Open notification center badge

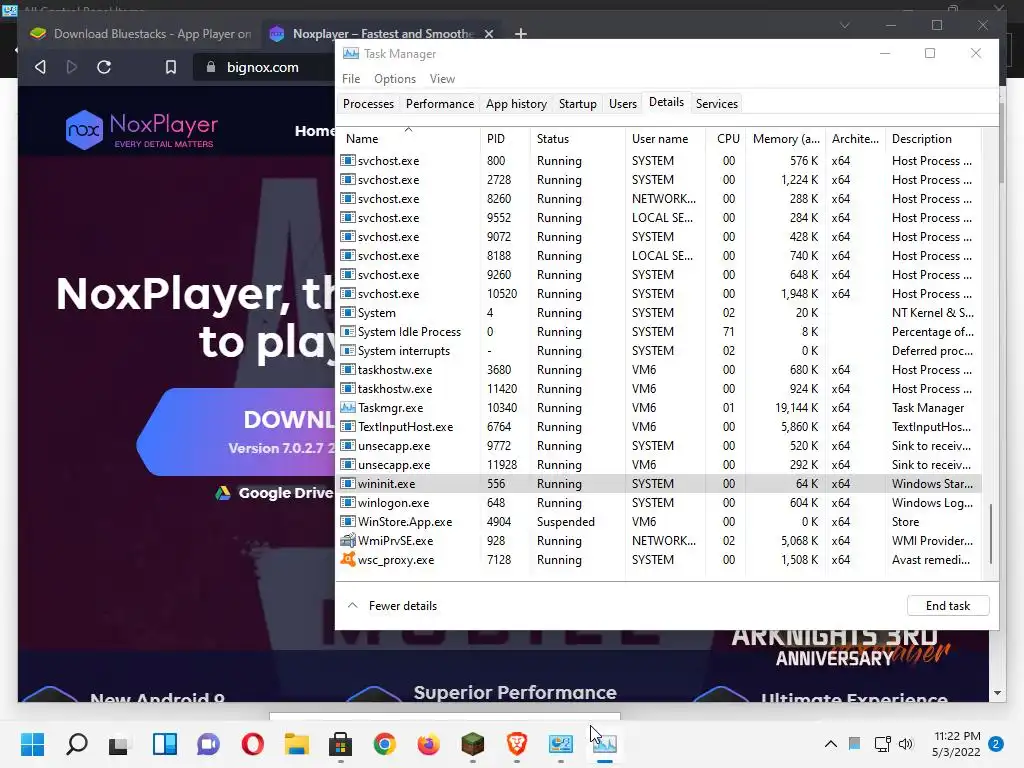pos(996,744)
